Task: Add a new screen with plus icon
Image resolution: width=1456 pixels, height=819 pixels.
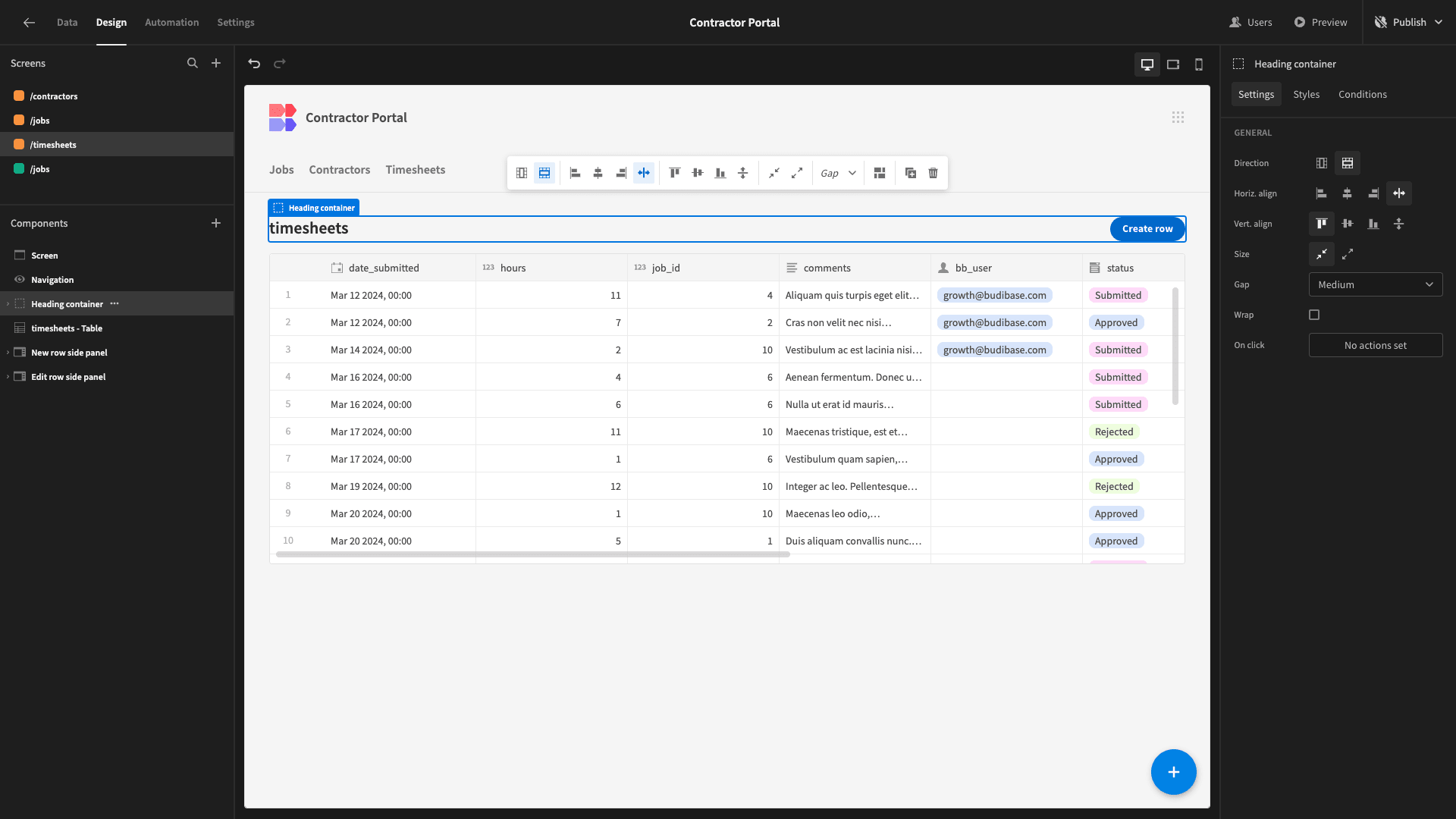Action: click(x=216, y=64)
